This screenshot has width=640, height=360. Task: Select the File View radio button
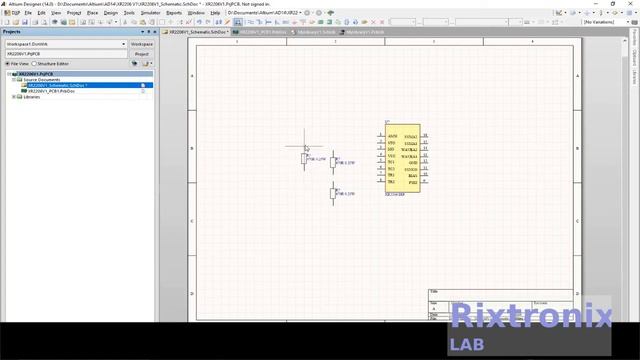coord(7,64)
